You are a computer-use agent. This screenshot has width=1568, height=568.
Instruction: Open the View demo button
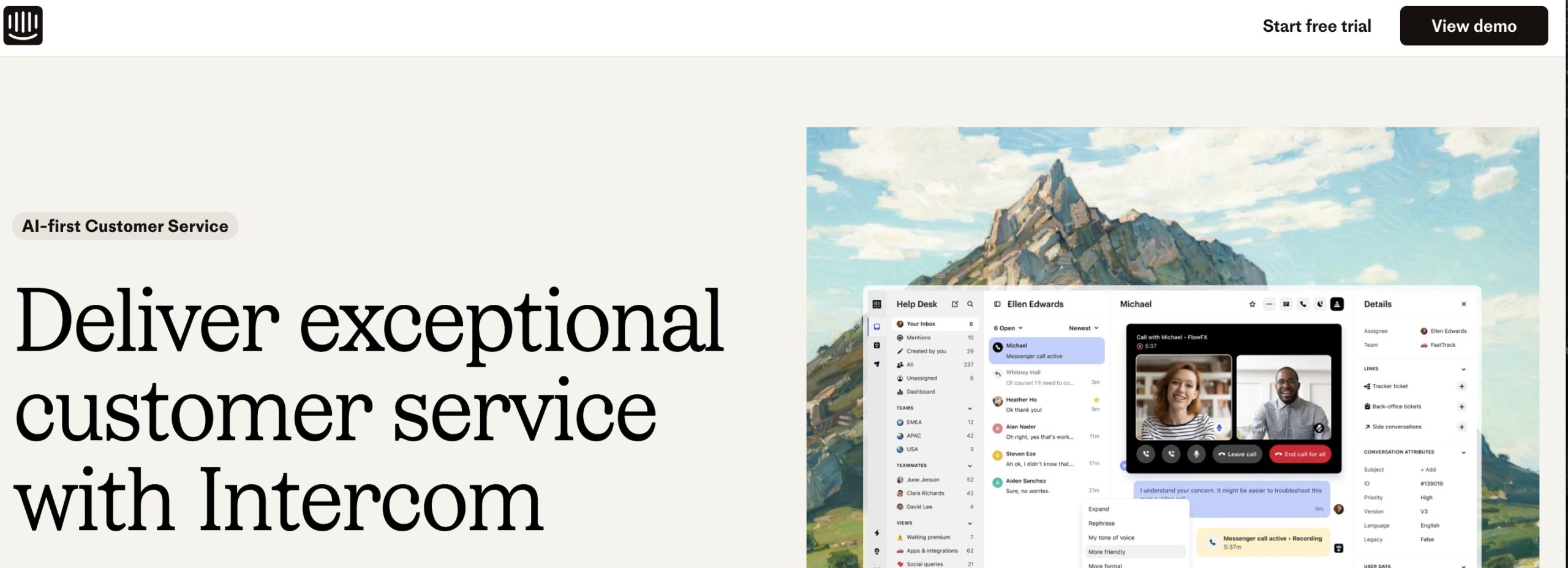[x=1473, y=26]
